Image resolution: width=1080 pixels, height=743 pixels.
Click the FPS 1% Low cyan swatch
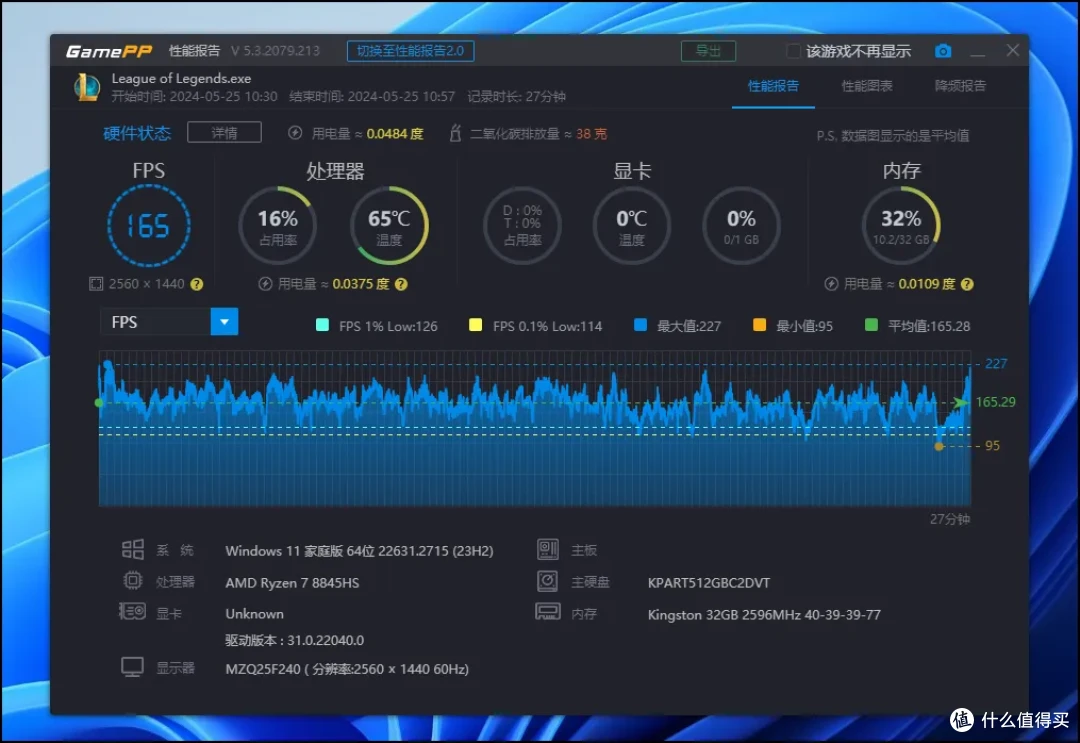(x=322, y=325)
